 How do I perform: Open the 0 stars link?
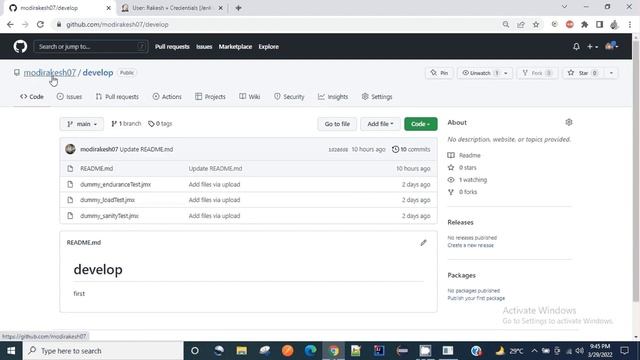coord(467,168)
